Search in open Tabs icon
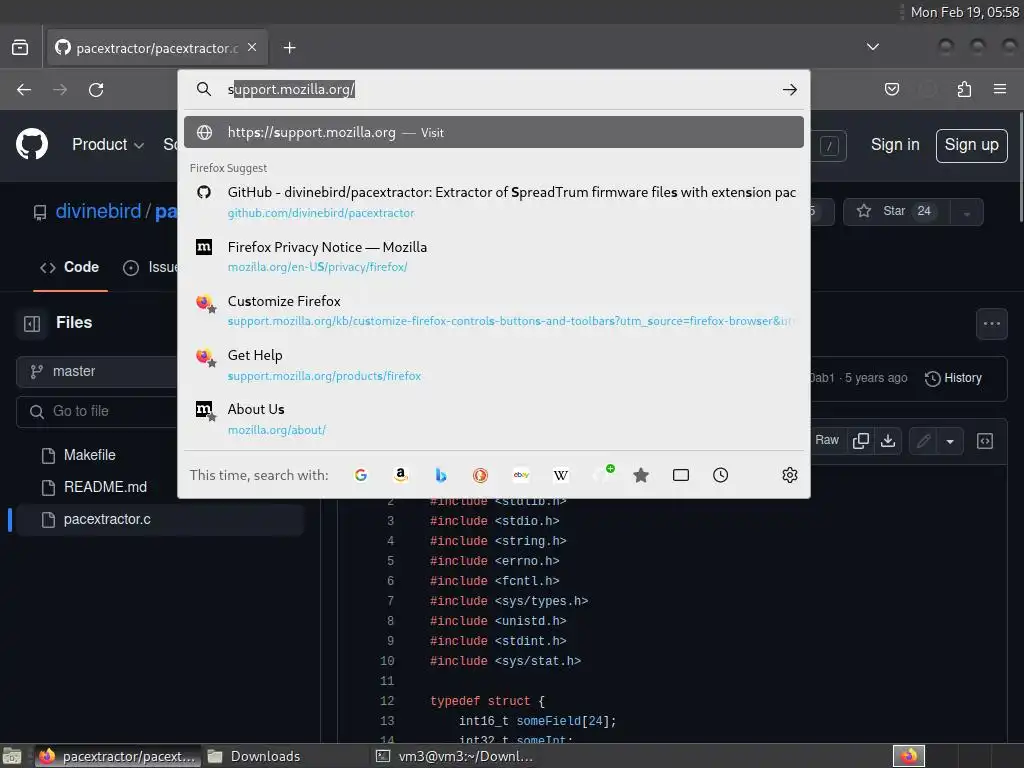 (x=680, y=475)
